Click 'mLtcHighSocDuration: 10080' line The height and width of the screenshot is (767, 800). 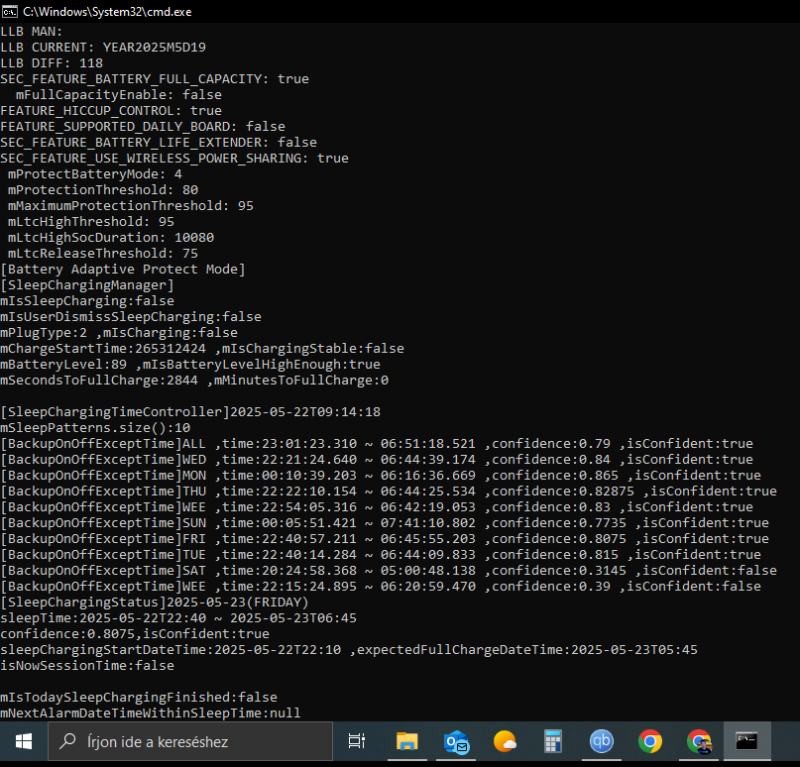(x=111, y=237)
